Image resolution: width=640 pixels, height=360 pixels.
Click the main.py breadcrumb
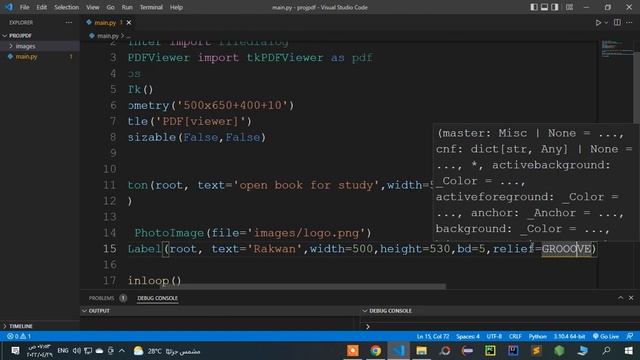108,36
